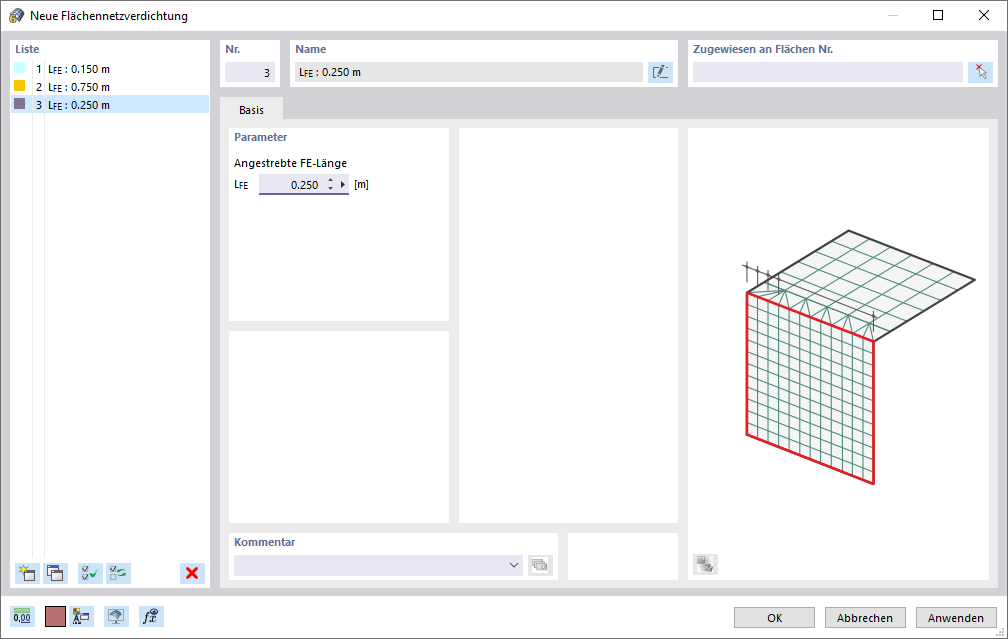This screenshot has height=639, width=1008.
Task: Click the Nr. field
Action: (x=250, y=72)
